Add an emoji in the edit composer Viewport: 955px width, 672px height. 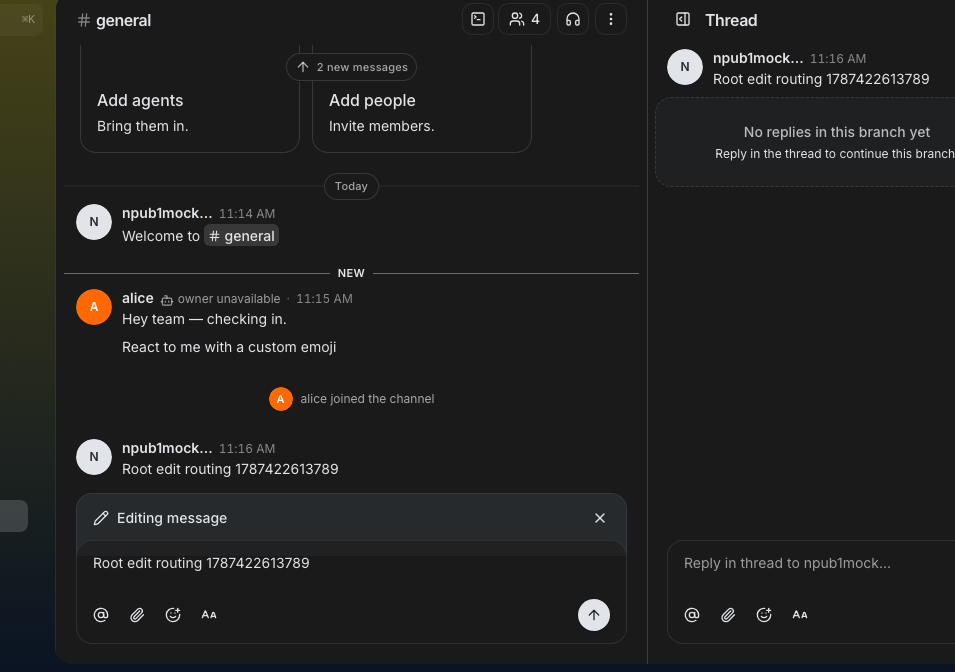tap(173, 615)
